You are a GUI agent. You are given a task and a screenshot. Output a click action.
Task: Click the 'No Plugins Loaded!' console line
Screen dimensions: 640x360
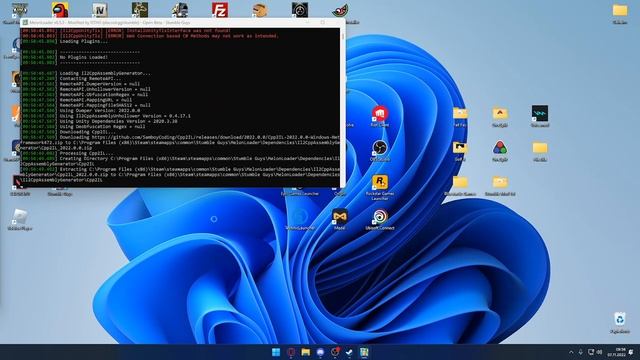83,58
